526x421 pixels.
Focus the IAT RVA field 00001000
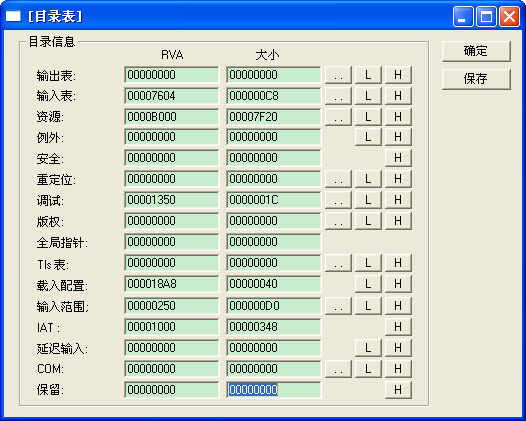[171, 327]
